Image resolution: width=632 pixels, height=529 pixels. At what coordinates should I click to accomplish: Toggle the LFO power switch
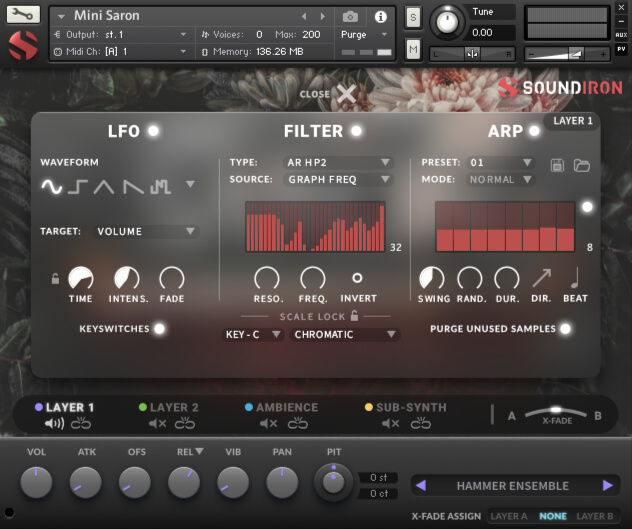coord(153,131)
